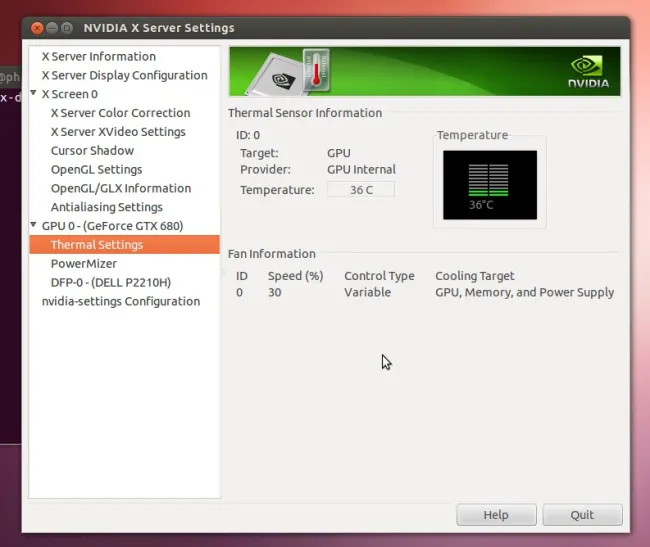The image size is (650, 547).
Task: Close the NVIDIA X Server Settings window
Action: 37,28
